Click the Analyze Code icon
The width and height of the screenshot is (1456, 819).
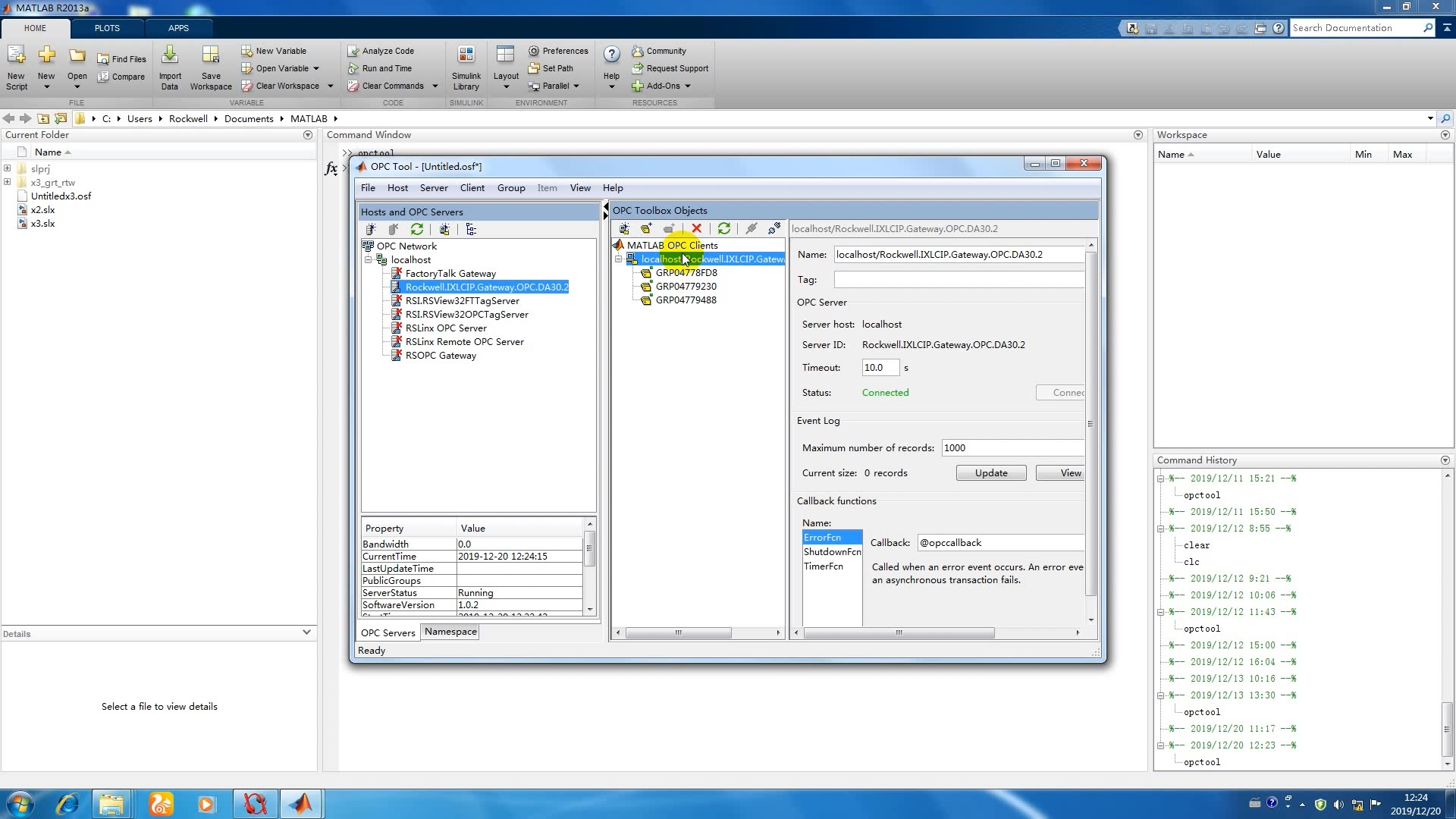tap(353, 51)
